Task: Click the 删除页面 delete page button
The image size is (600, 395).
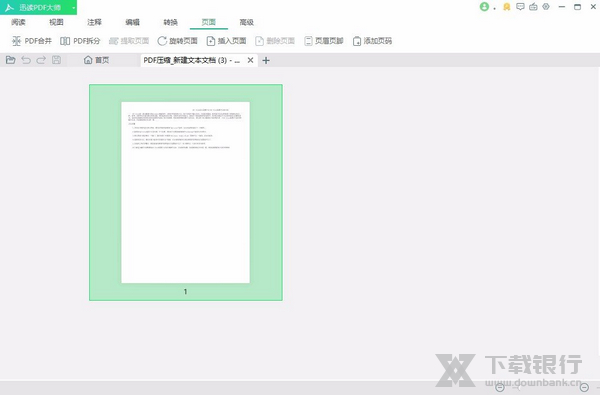Action: point(275,41)
